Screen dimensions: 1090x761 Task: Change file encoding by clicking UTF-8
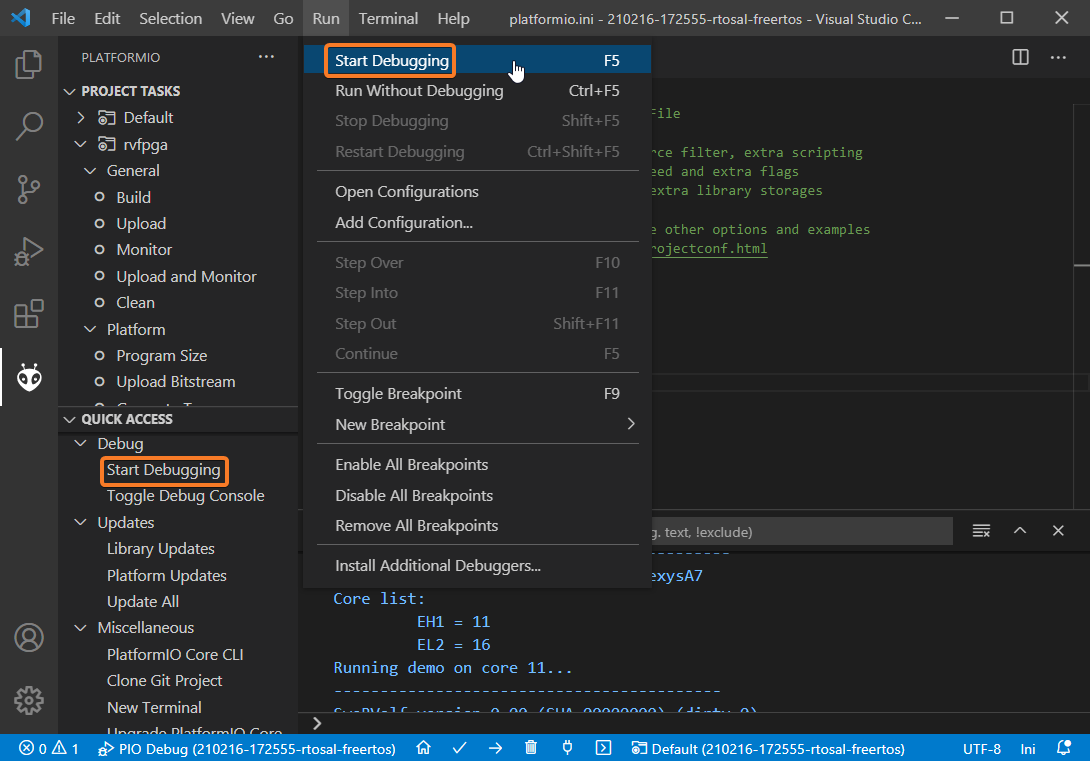tap(982, 748)
